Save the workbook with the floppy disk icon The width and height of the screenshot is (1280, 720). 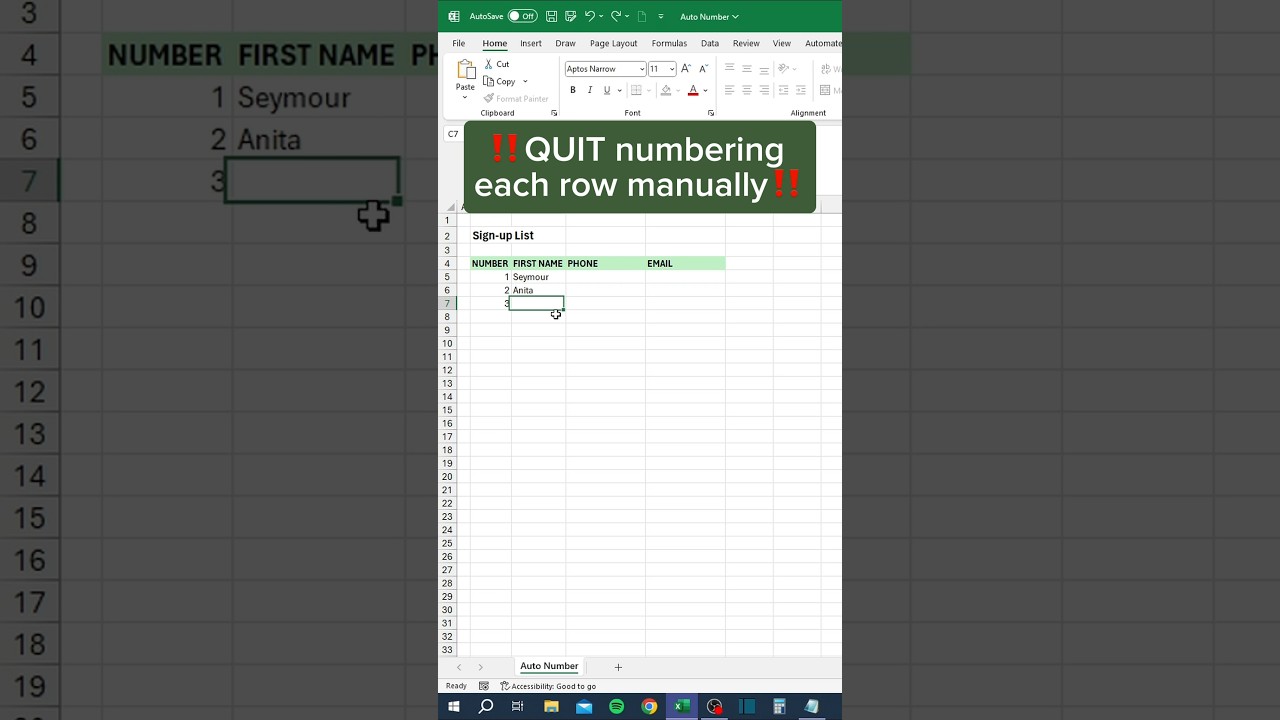click(551, 16)
